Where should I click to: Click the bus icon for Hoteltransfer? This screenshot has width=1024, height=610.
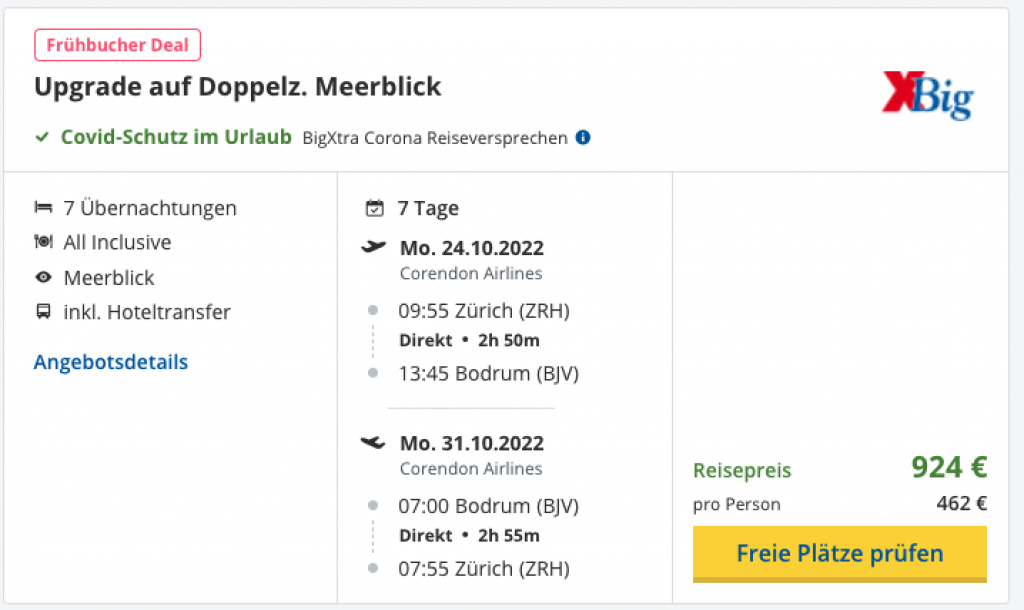(x=43, y=312)
